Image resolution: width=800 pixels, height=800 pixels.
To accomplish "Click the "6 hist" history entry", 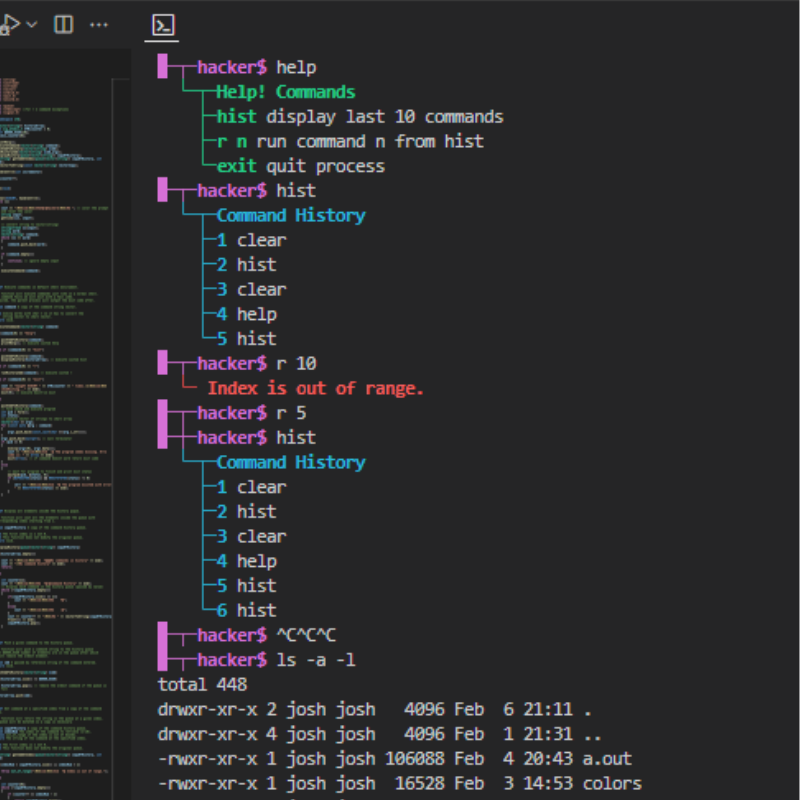I will coord(246,610).
